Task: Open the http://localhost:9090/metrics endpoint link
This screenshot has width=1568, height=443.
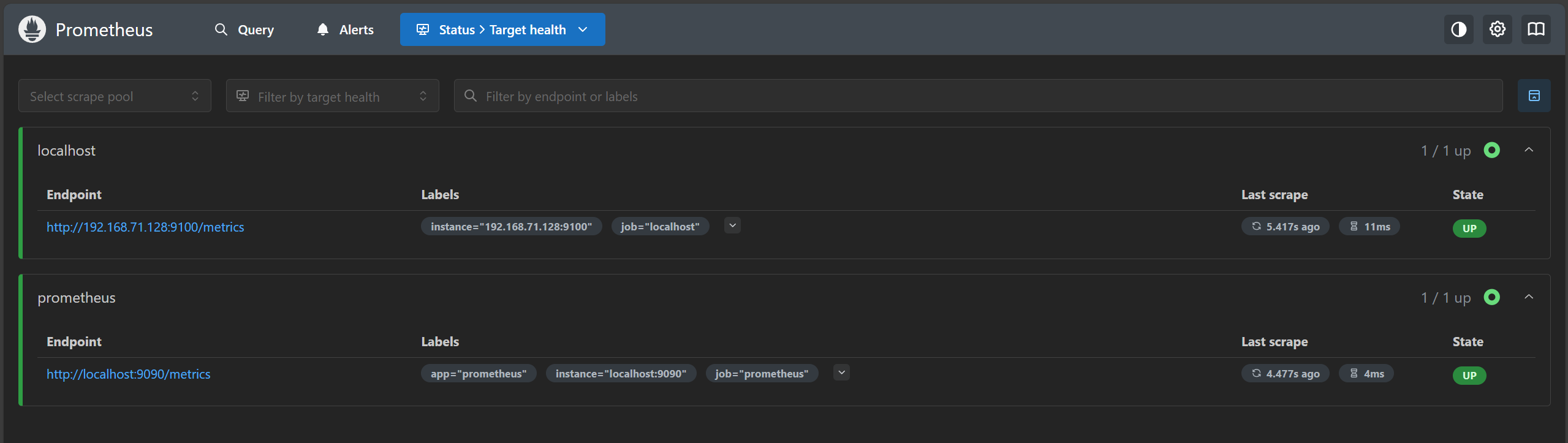Action: (128, 374)
